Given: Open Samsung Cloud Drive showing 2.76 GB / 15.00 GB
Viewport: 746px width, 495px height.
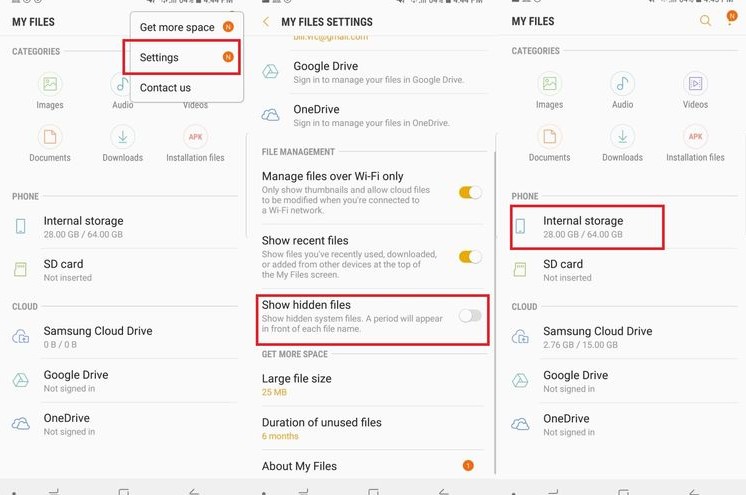Looking at the screenshot, I should (x=623, y=337).
